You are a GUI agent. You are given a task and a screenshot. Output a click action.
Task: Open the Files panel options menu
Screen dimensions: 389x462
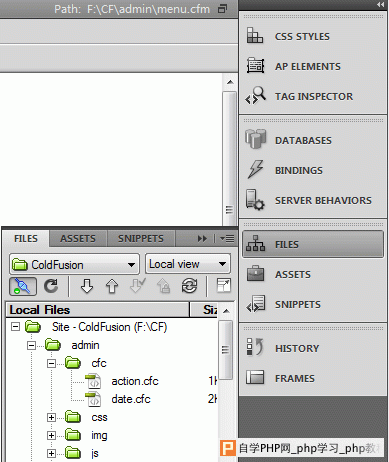coord(227,239)
